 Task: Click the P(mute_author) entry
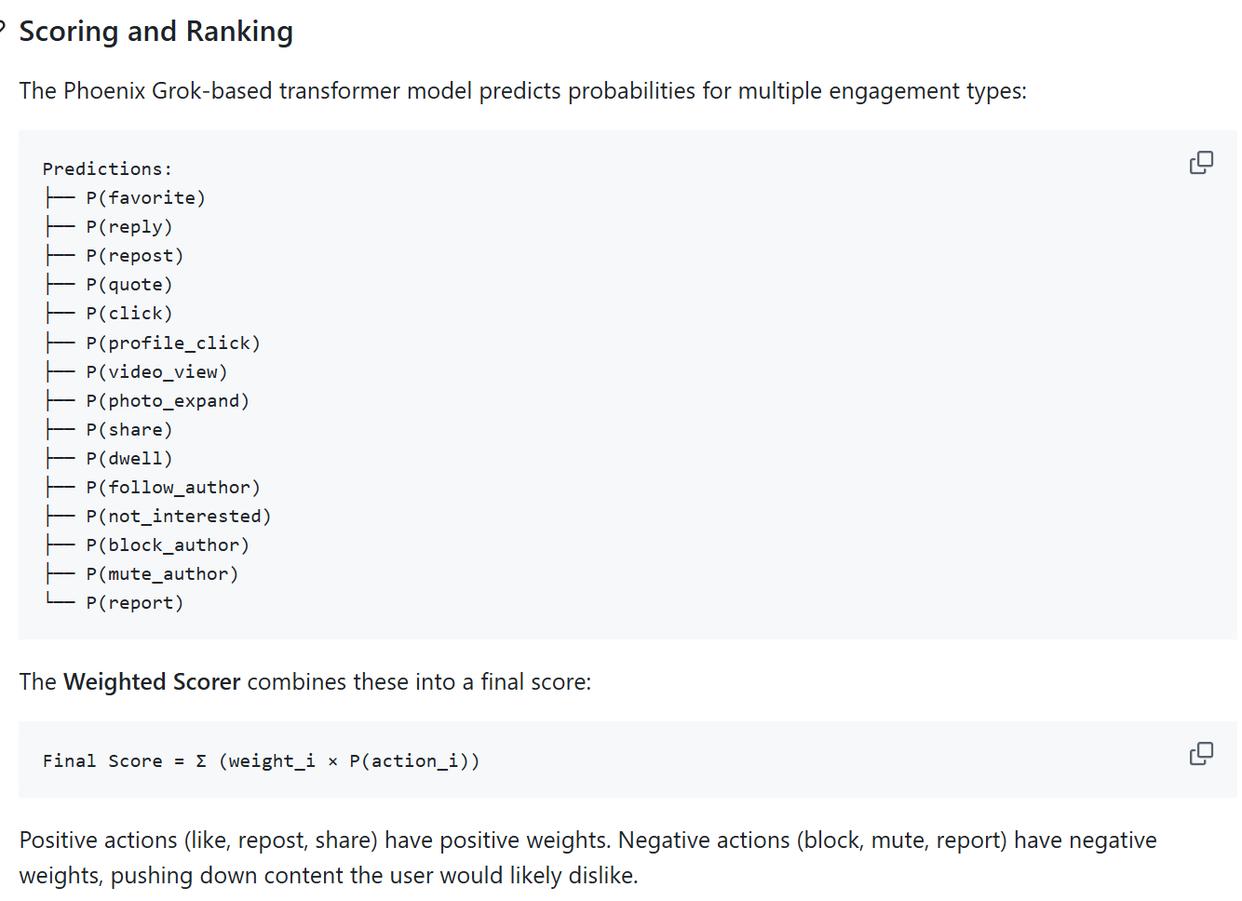tap(162, 575)
